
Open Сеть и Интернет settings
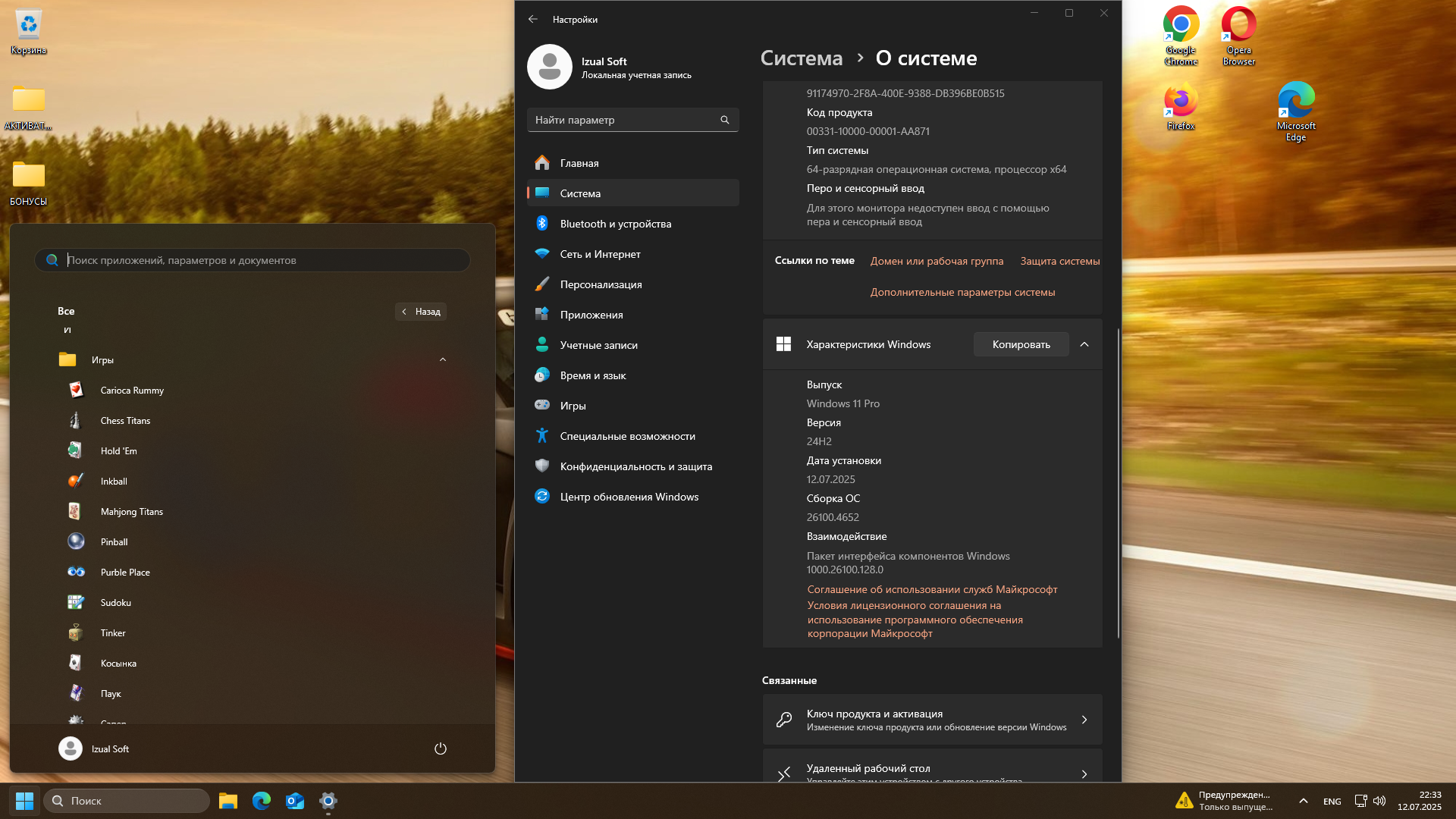point(632,254)
